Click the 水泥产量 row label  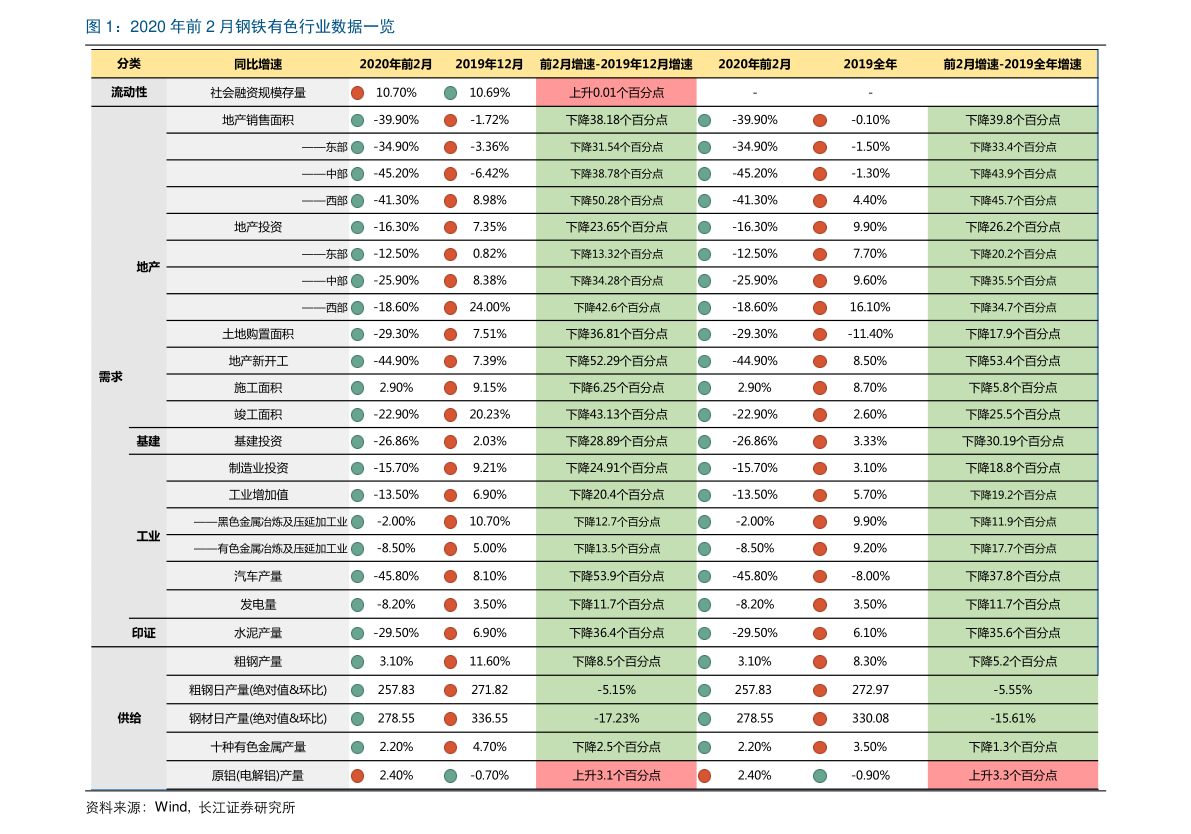coord(257,633)
